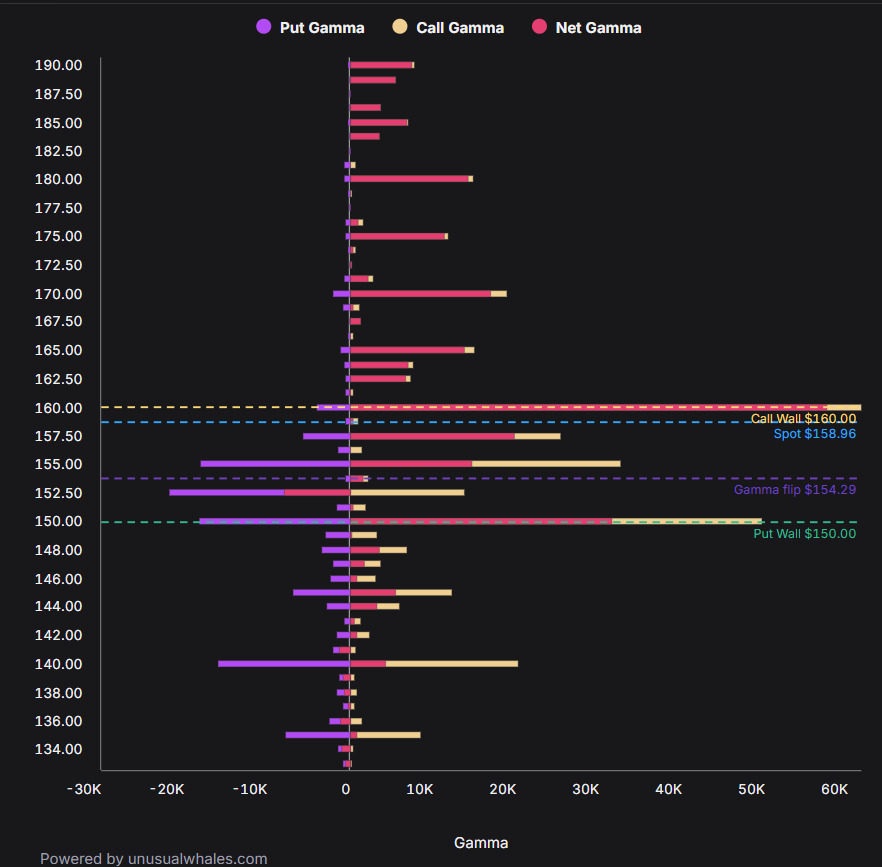Click the 150.00 strike axis label
The width and height of the screenshot is (882, 867).
point(58,521)
